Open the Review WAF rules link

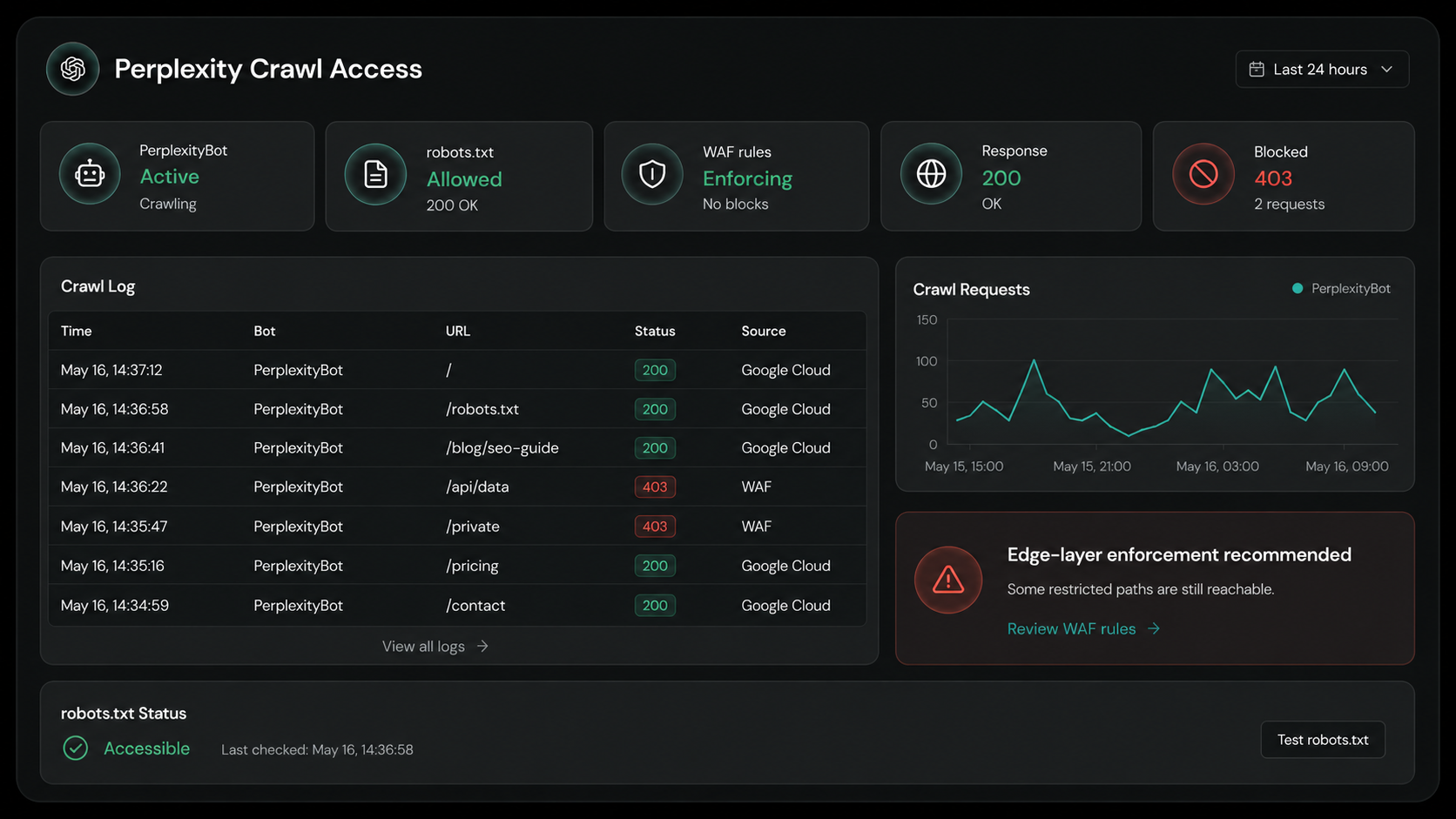1083,628
